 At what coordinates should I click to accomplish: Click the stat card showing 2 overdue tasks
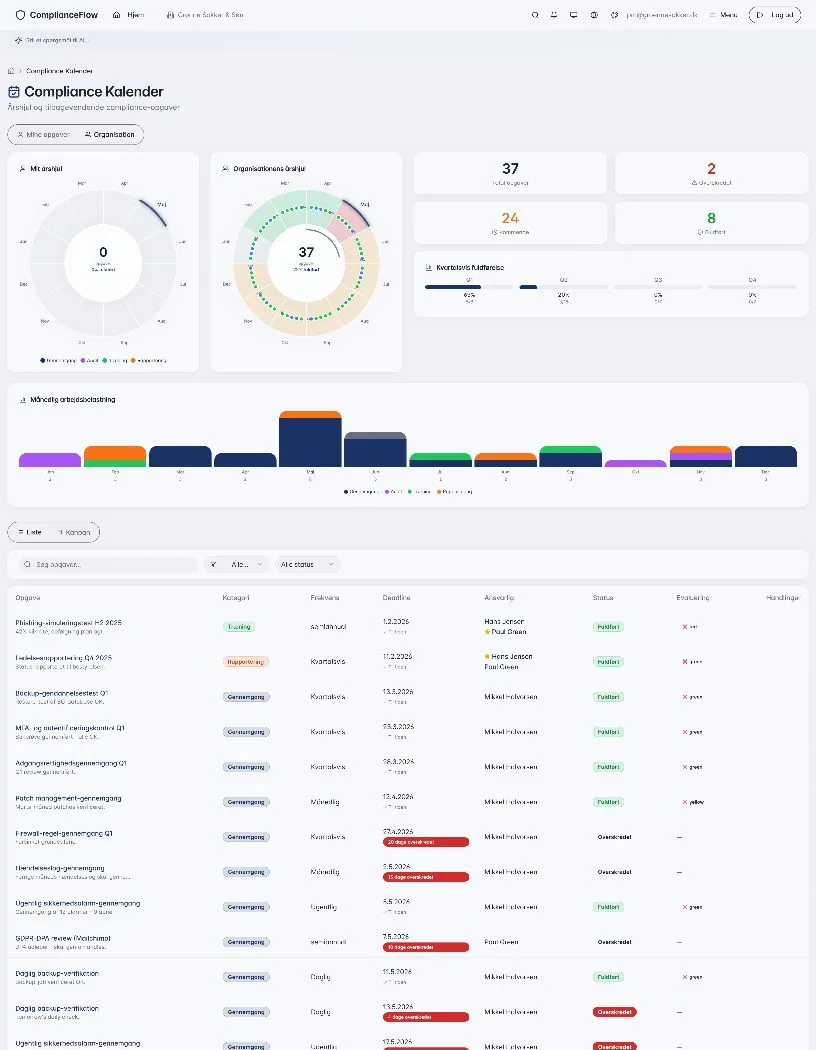pyautogui.click(x=712, y=173)
